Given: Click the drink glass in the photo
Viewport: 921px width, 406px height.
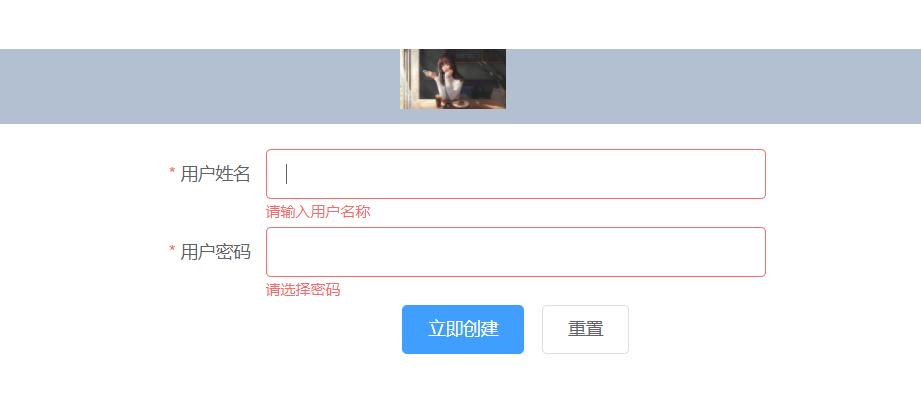Looking at the screenshot, I should (438, 101).
